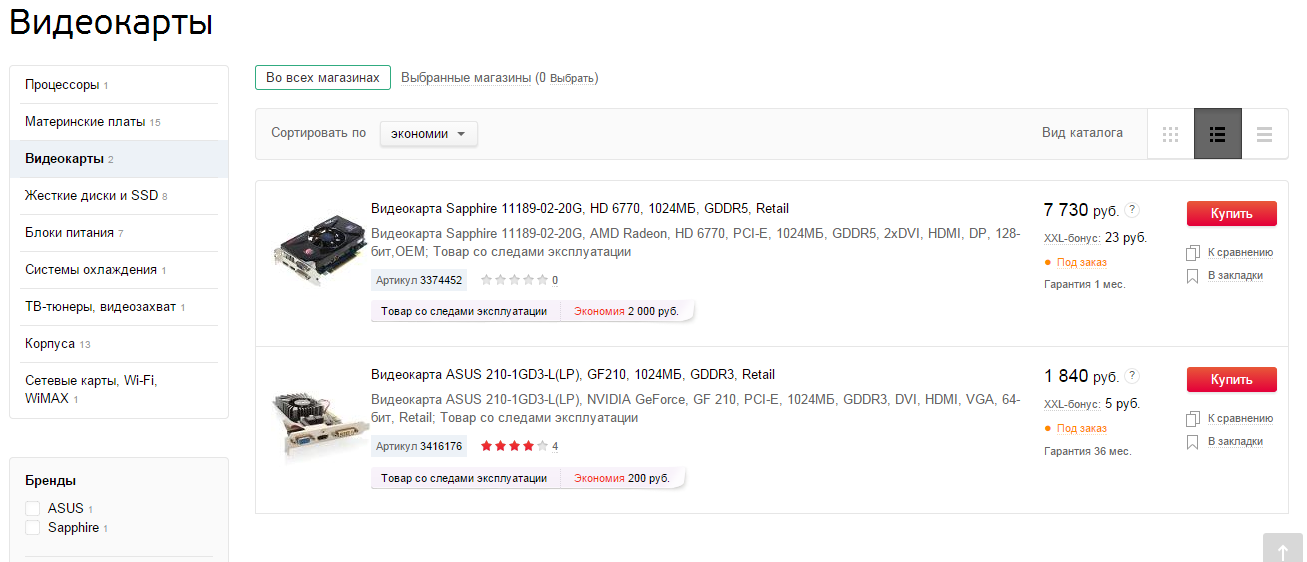Image resolution: width=1307 pixels, height=562 pixels.
Task: Open Sapphire 11189-02-20G product title link
Action: (580, 209)
